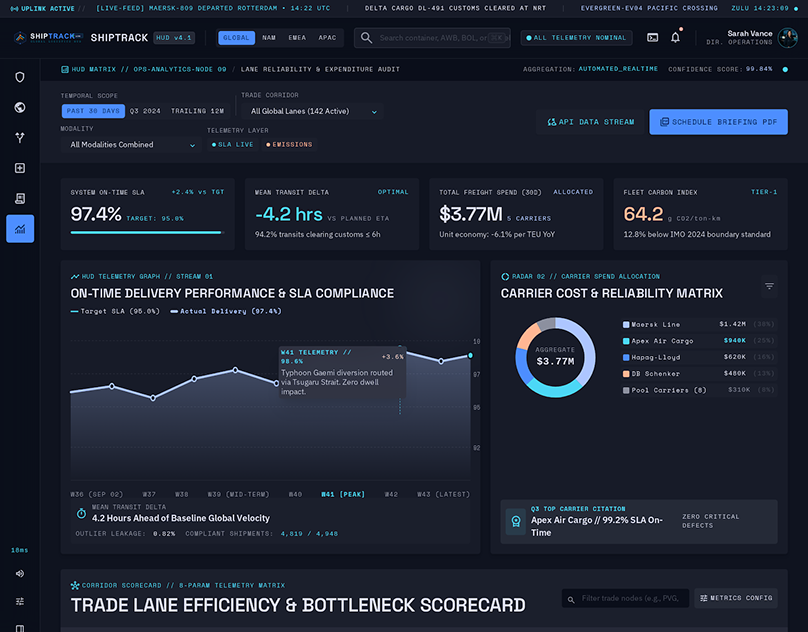
Task: Click compliant shipments 4,819 / 4,948 value
Action: click(309, 534)
